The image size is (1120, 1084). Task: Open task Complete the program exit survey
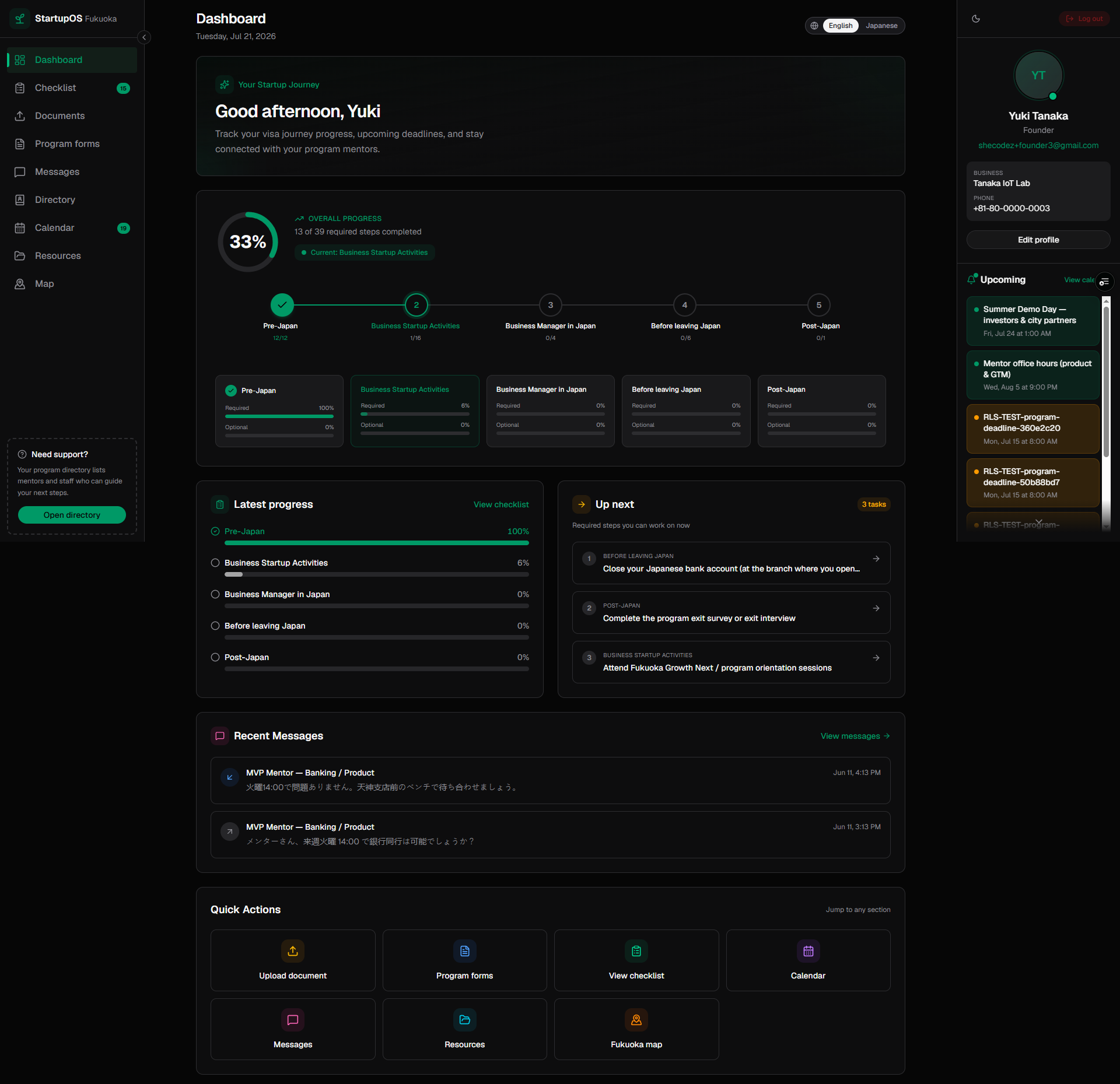coord(731,612)
